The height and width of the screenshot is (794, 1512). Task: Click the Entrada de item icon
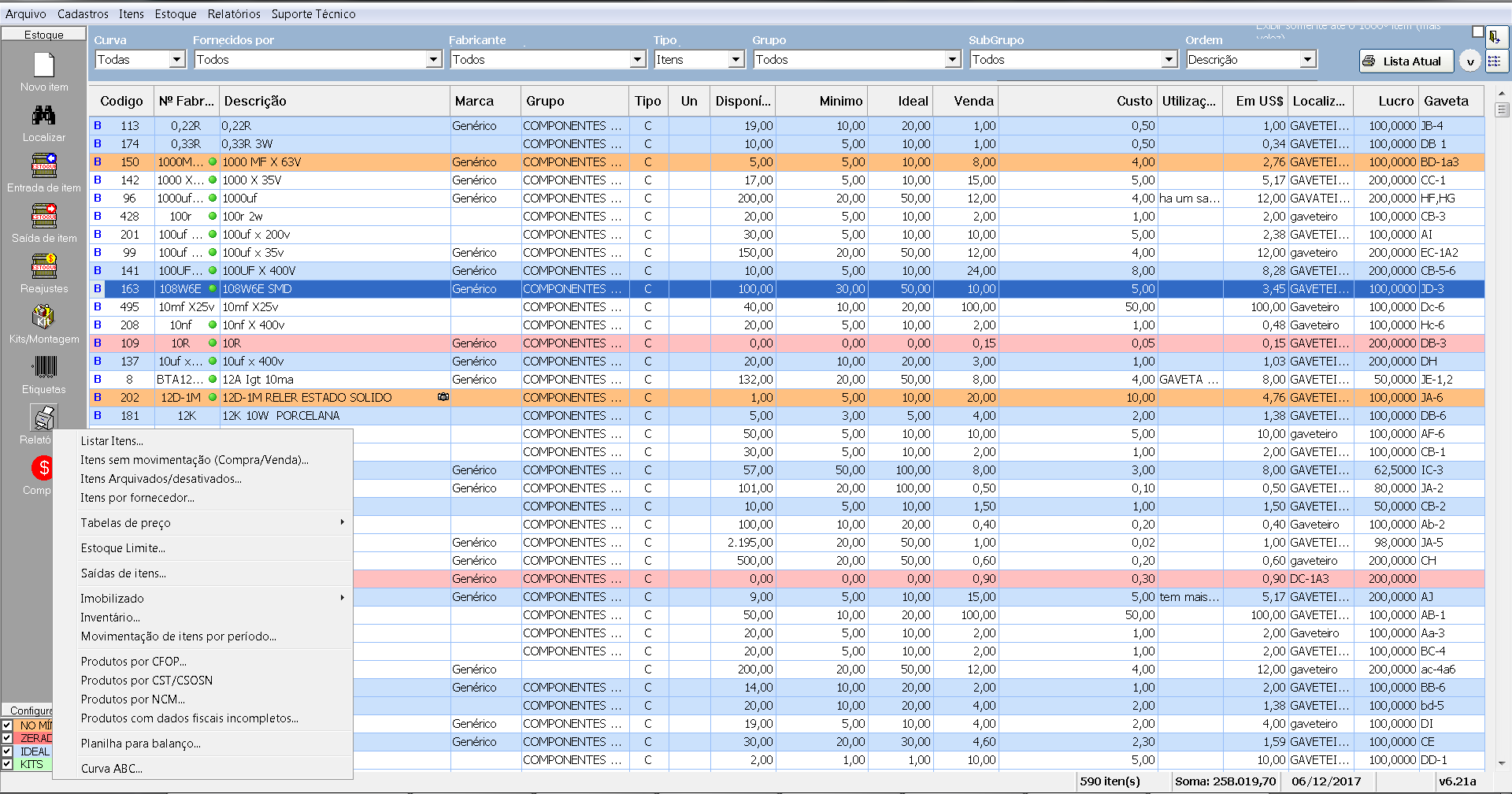44,166
